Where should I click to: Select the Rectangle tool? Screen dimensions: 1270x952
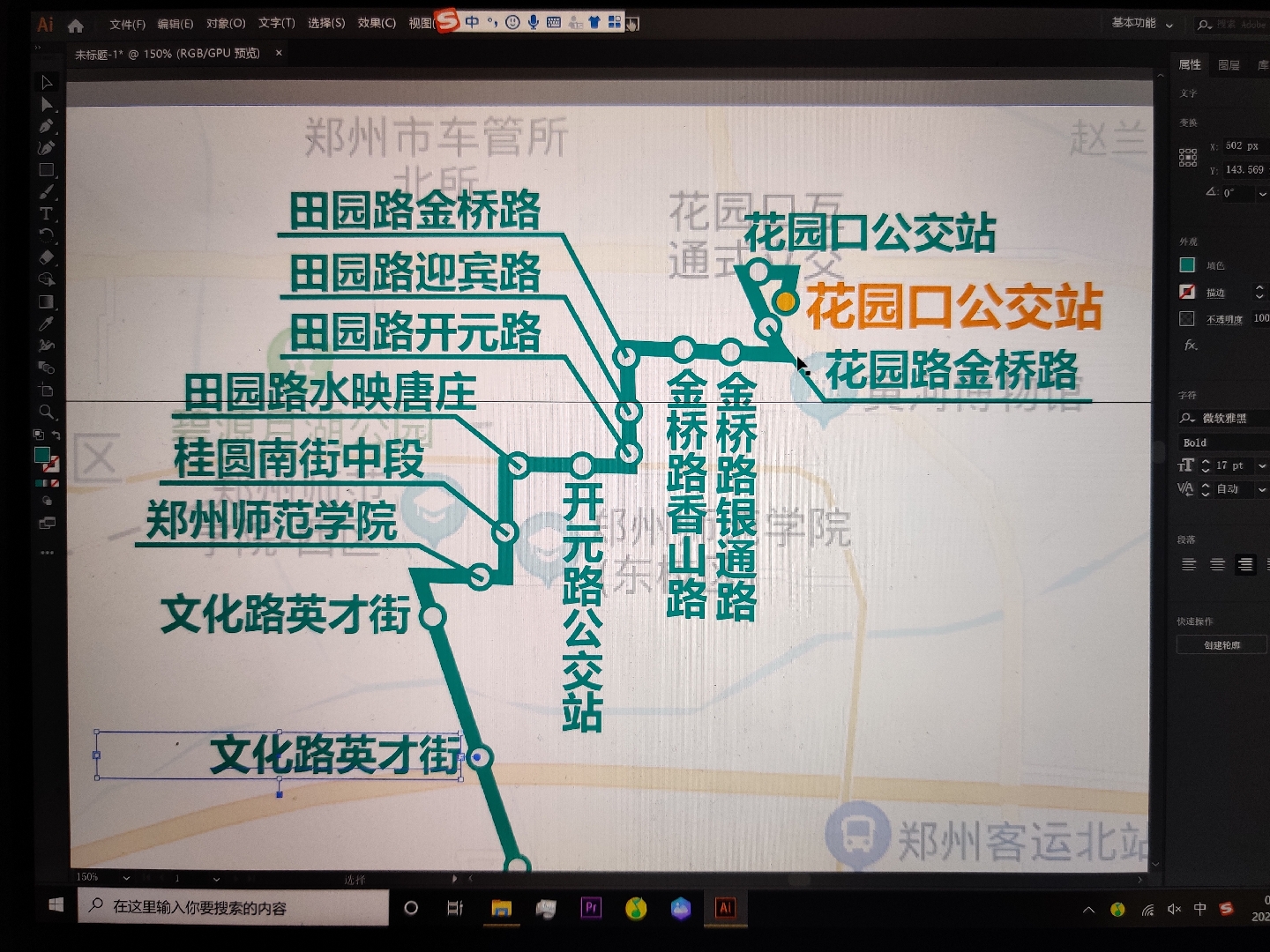click(47, 170)
